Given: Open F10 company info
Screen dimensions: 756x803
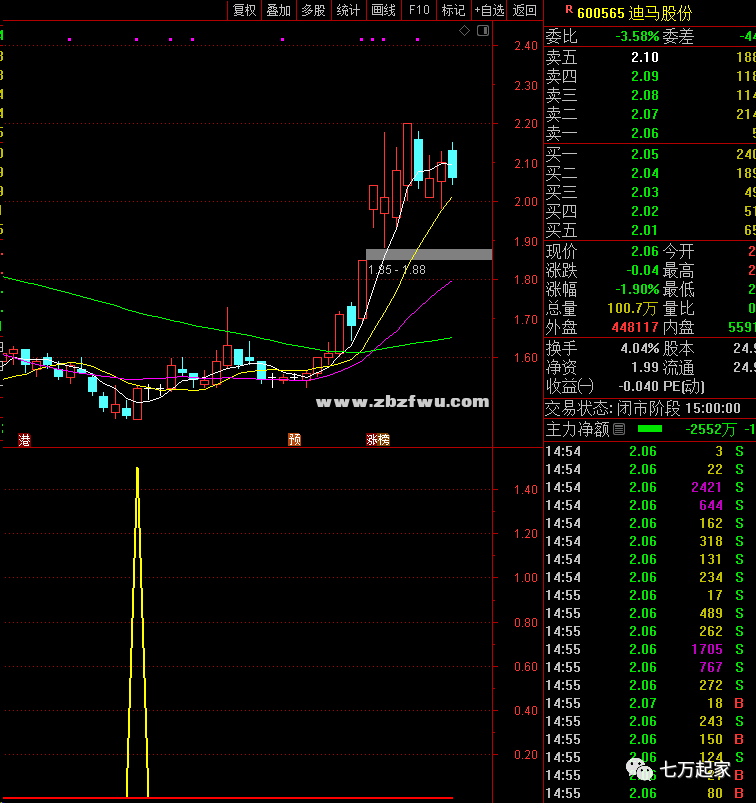Looking at the screenshot, I should pyautogui.click(x=418, y=10).
